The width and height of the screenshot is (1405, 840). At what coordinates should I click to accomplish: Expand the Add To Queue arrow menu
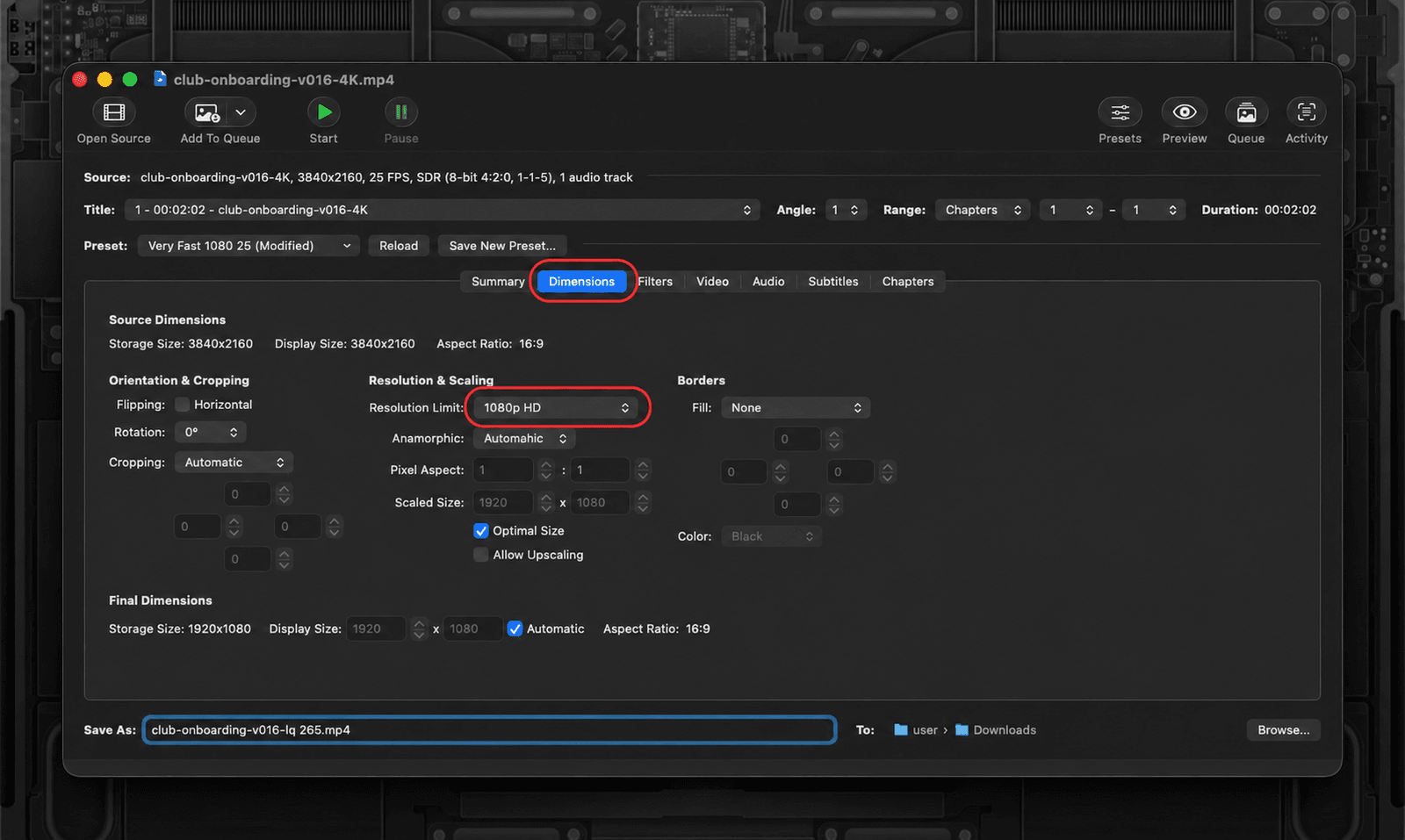tap(241, 112)
